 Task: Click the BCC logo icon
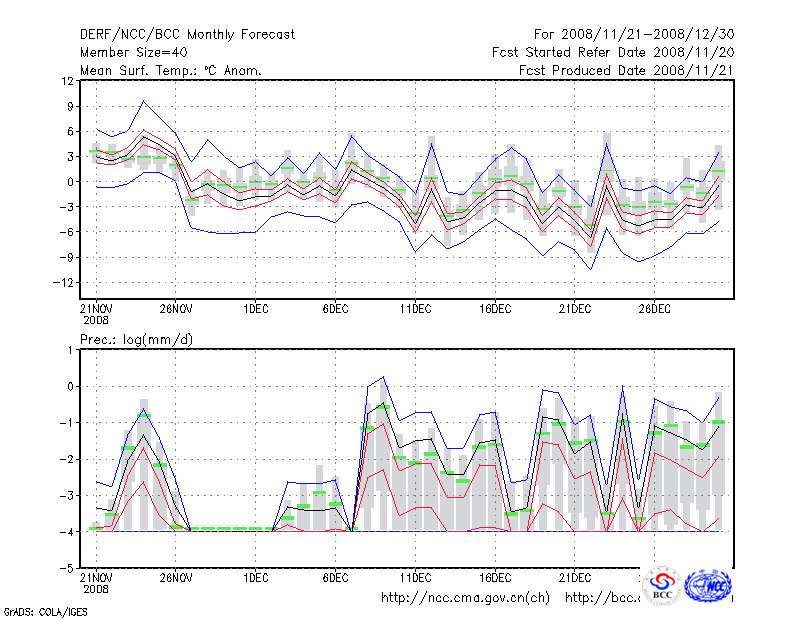(x=662, y=587)
